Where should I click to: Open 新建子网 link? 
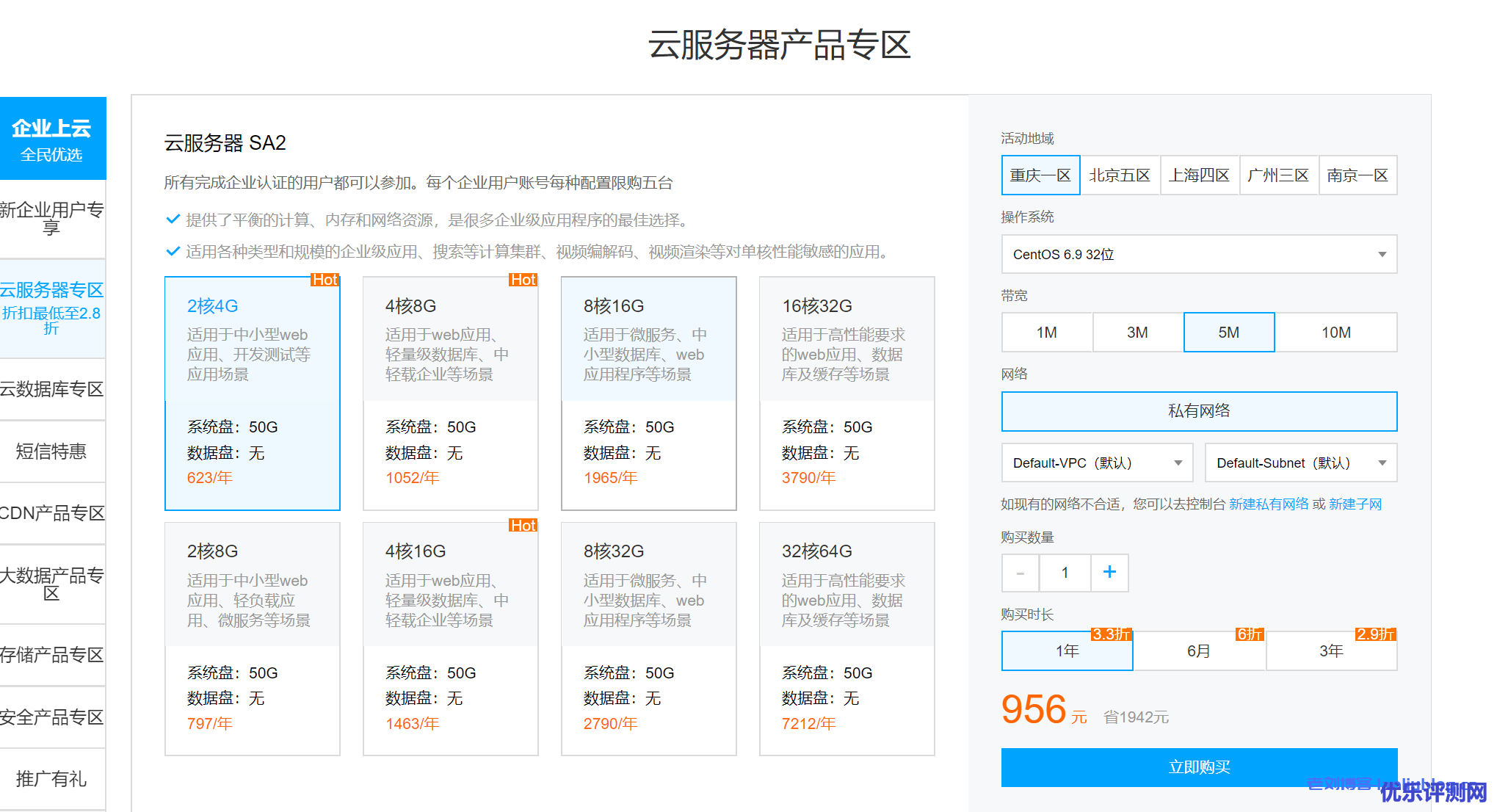coord(1355,504)
